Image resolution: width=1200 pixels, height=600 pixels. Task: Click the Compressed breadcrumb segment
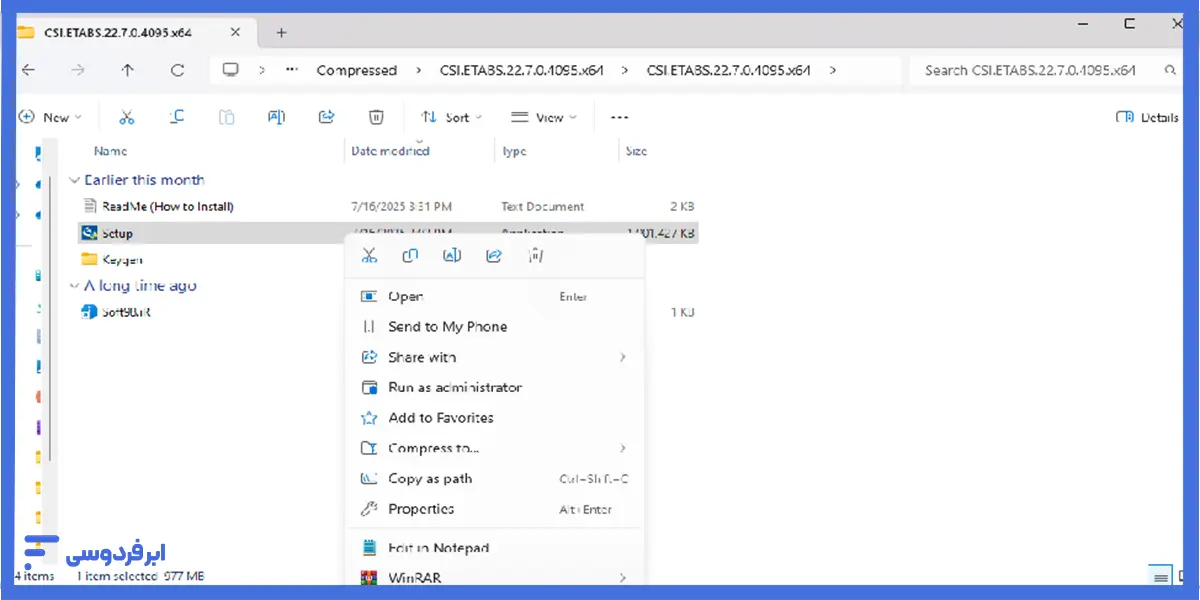[357, 70]
